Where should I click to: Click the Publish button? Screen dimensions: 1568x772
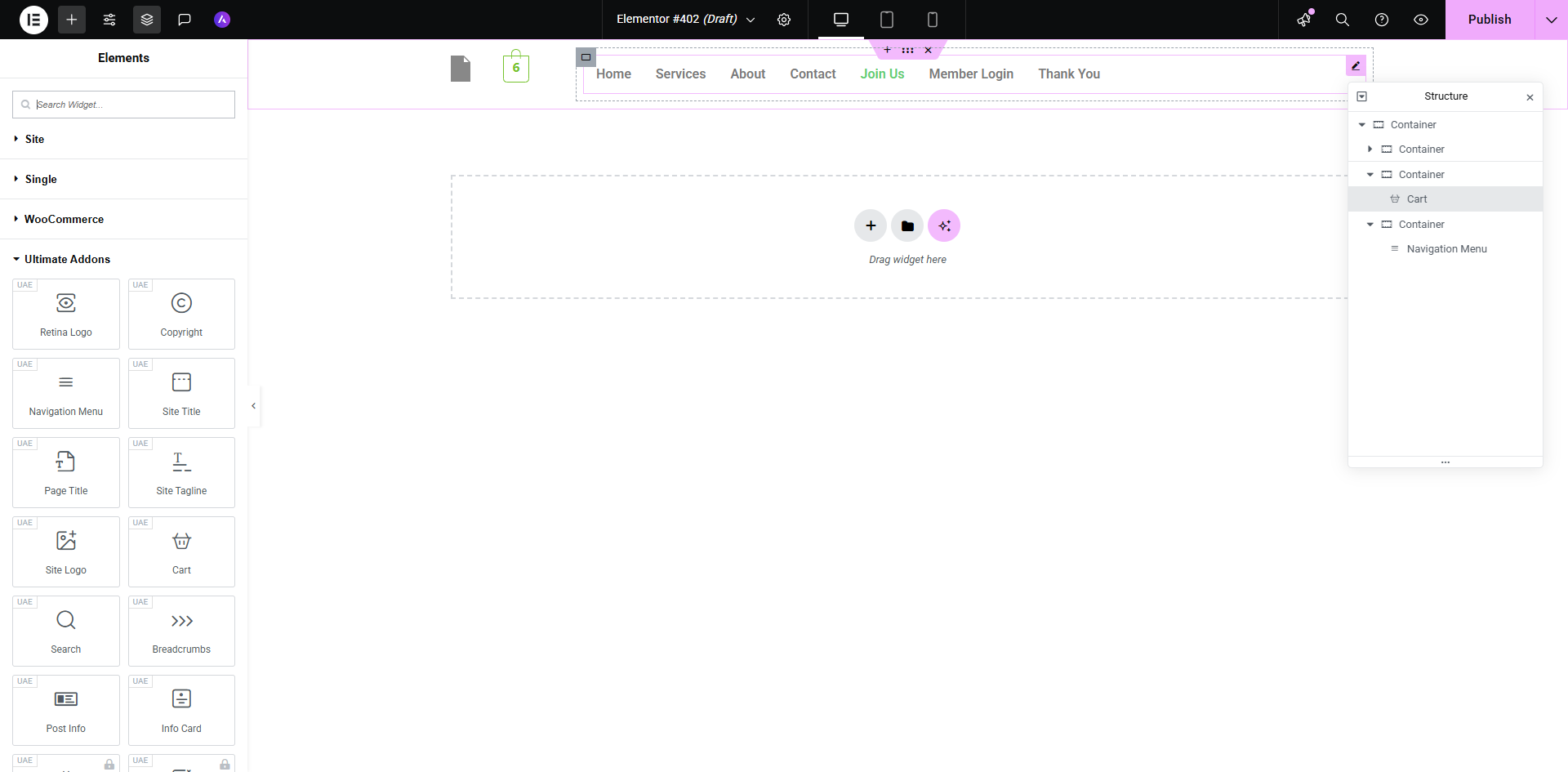tap(1490, 20)
